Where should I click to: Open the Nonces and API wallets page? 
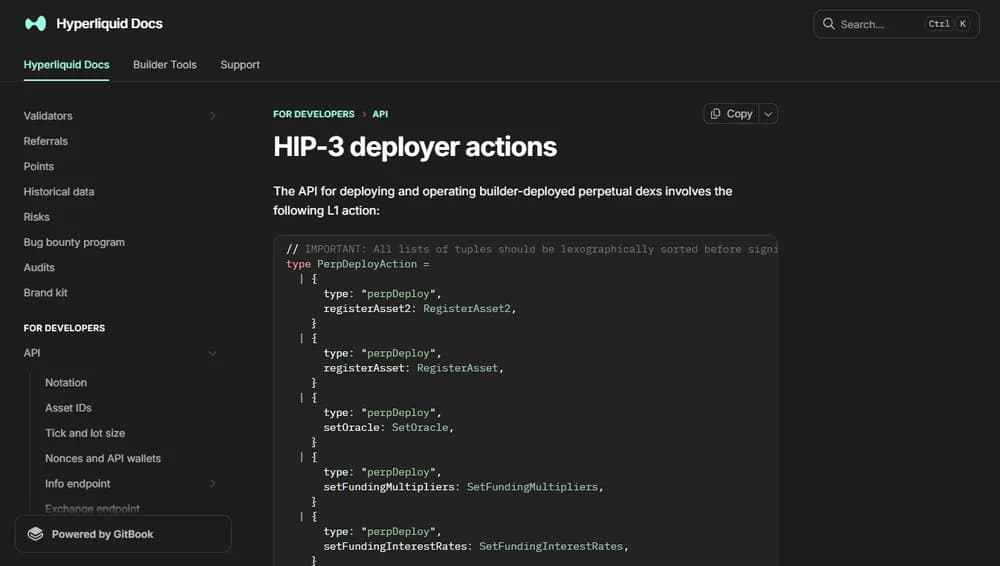pyautogui.click(x=103, y=458)
